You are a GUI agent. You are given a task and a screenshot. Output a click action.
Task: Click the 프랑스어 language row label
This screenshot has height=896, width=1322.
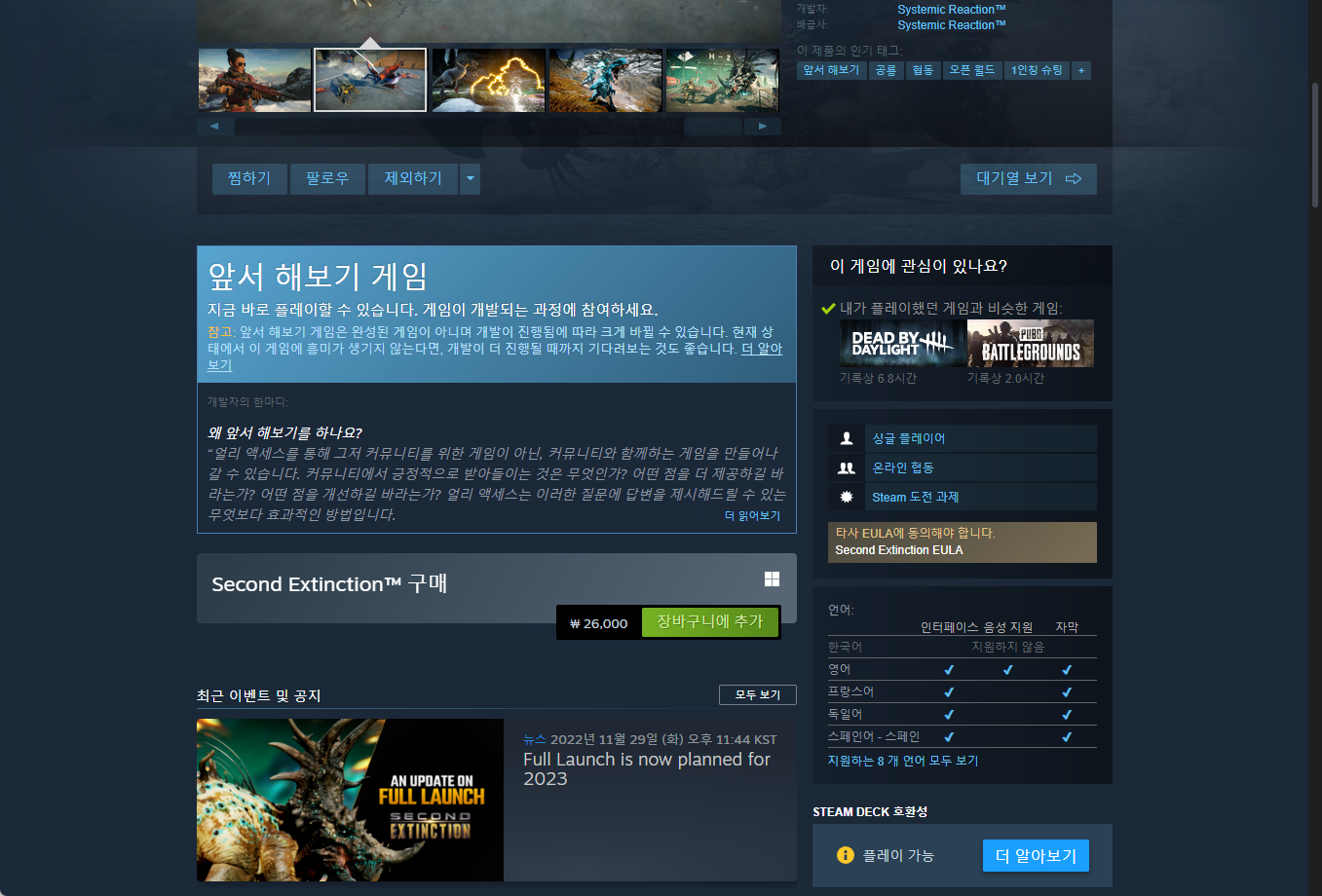tap(850, 691)
